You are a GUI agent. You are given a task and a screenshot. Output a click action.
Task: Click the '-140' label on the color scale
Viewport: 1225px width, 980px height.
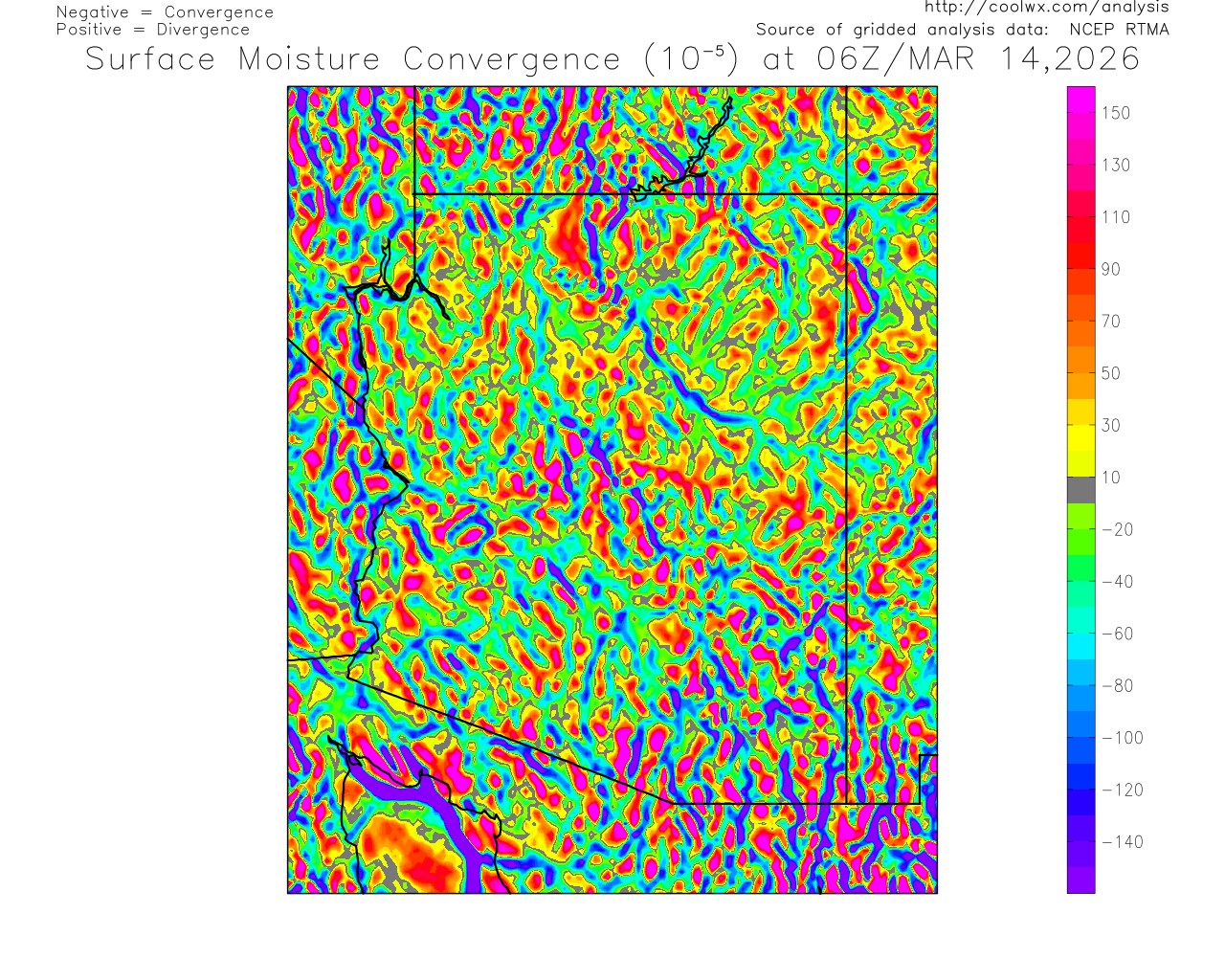[1122, 842]
